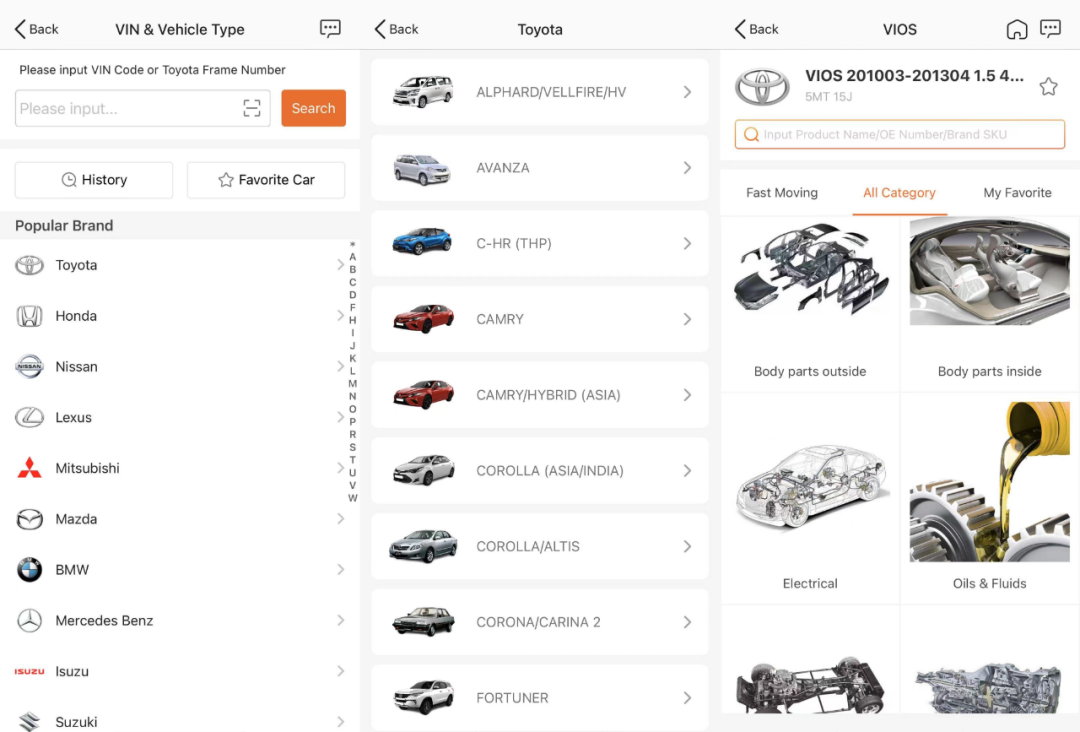1080x732 pixels.
Task: Select Nissan brand name
Action: click(x=76, y=366)
